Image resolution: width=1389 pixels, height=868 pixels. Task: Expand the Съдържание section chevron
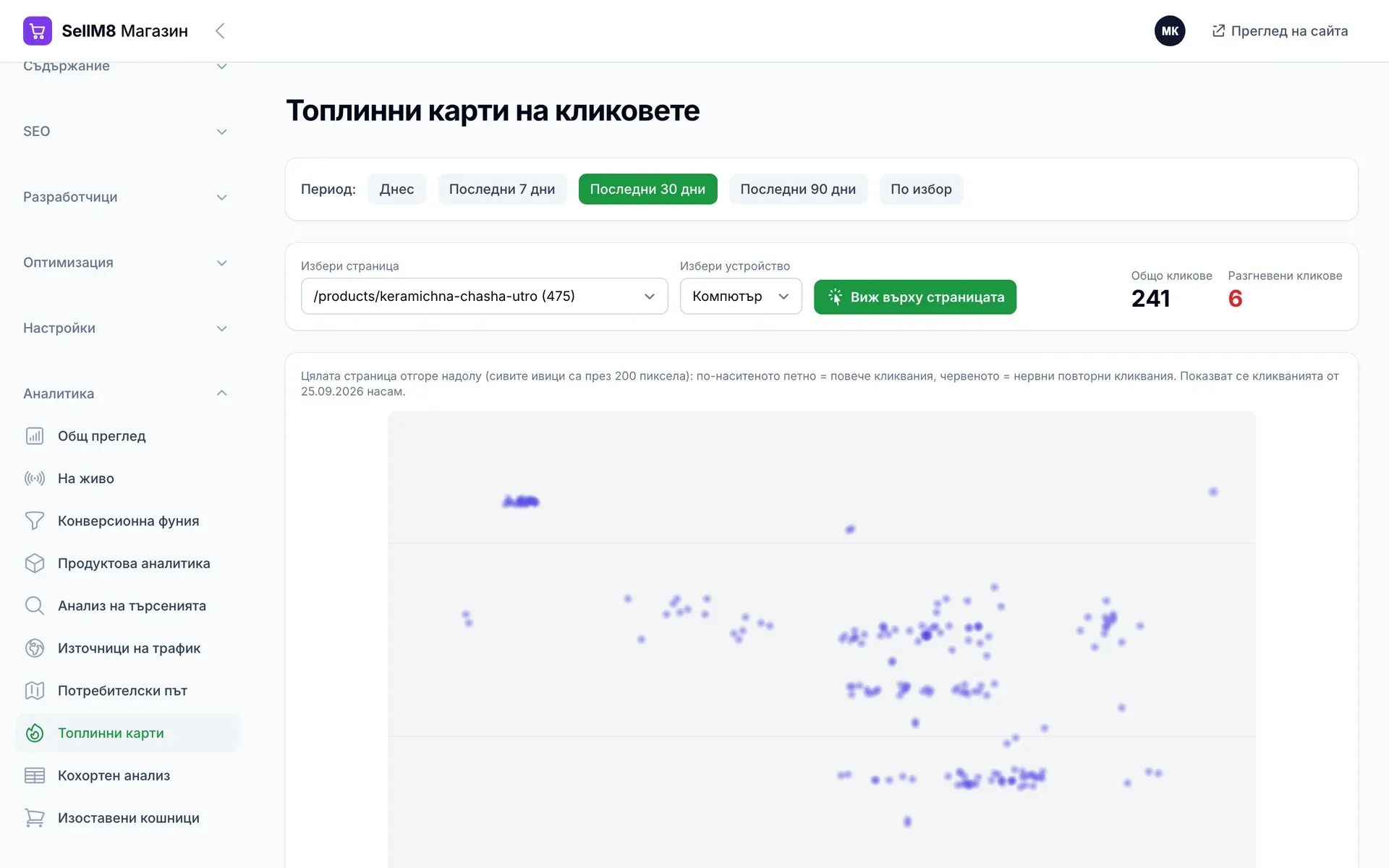coord(222,67)
